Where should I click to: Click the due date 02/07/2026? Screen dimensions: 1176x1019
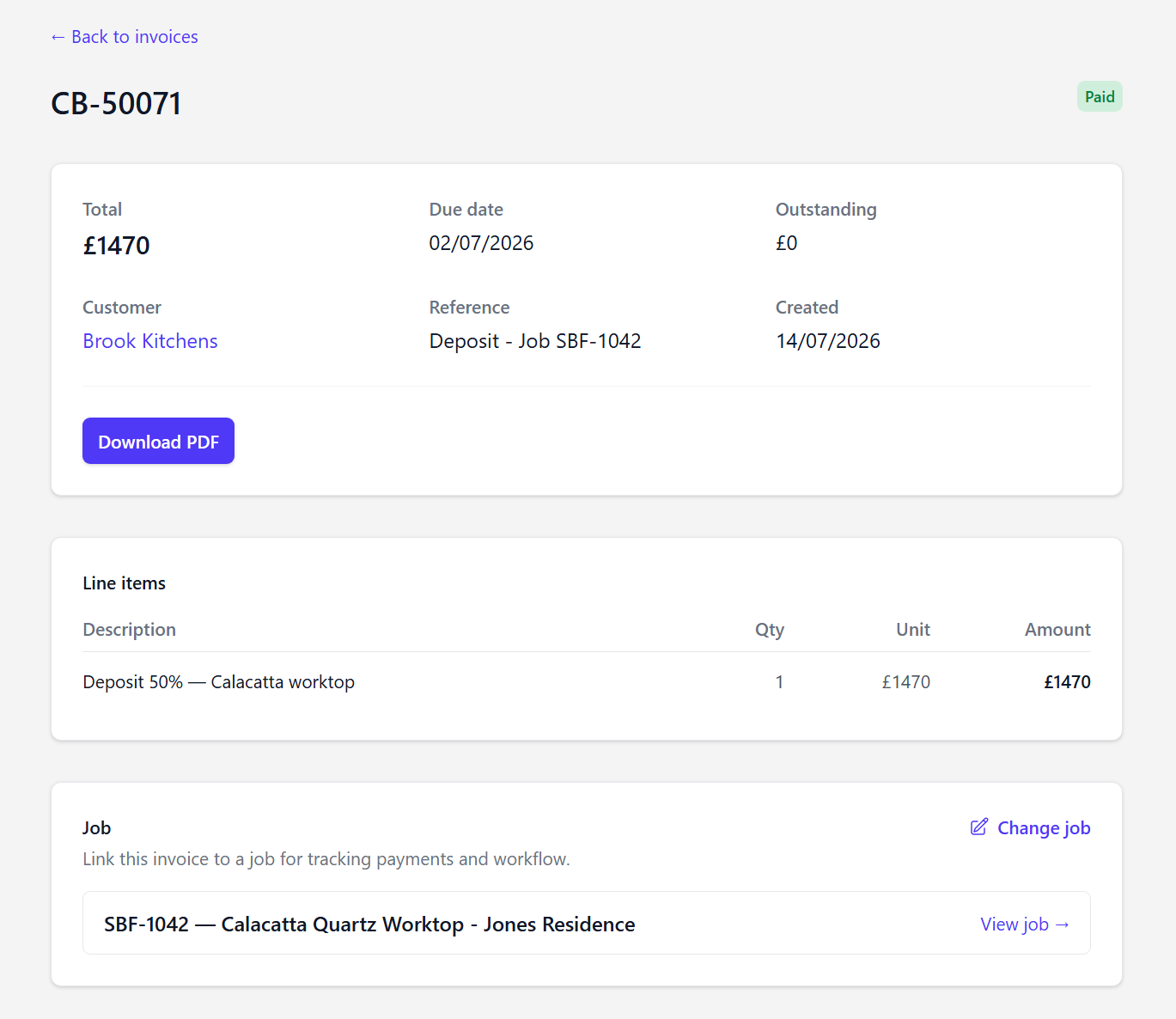[x=481, y=243]
